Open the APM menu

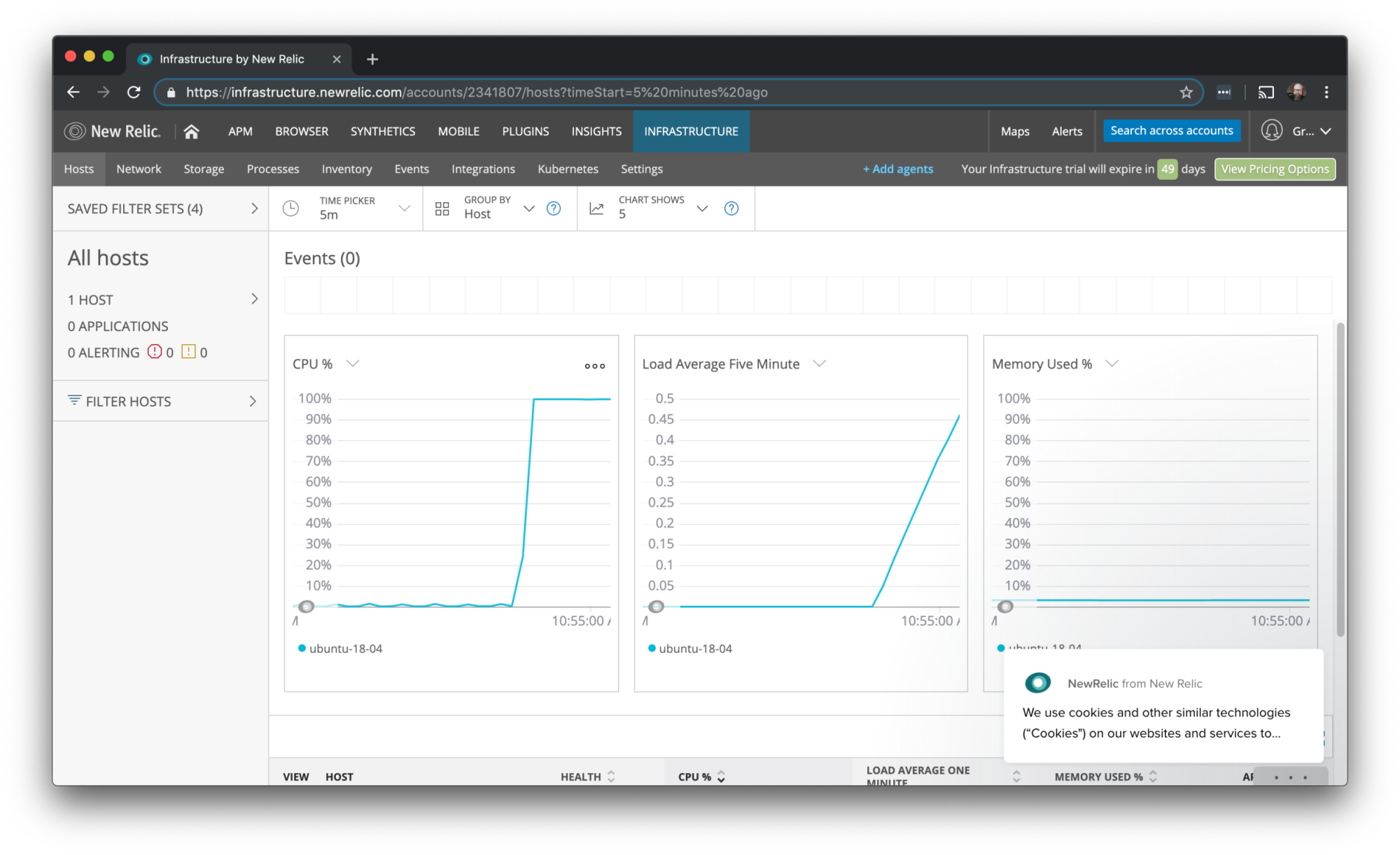pos(240,132)
